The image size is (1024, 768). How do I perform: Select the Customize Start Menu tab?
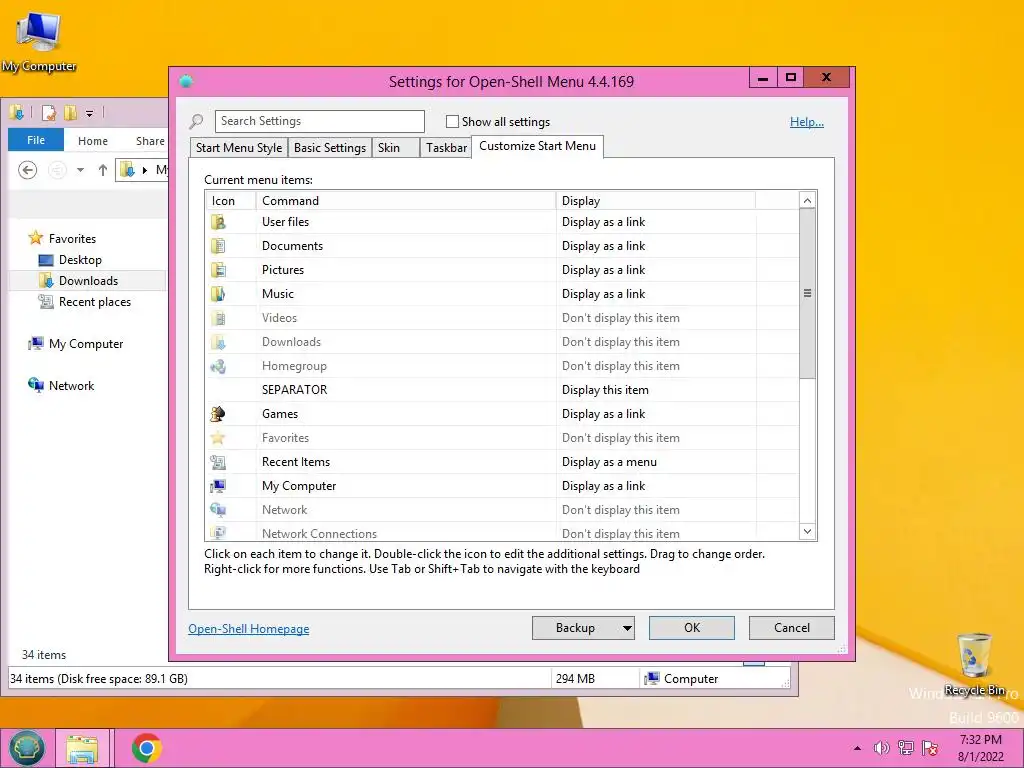coord(537,146)
